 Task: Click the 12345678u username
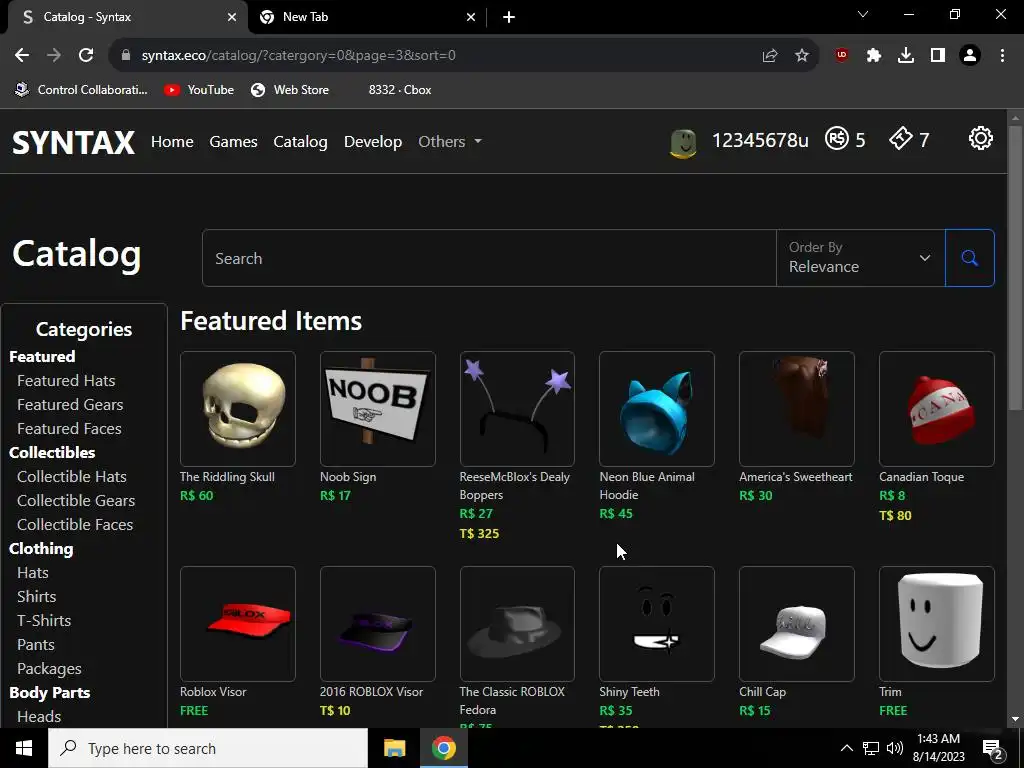[760, 140]
